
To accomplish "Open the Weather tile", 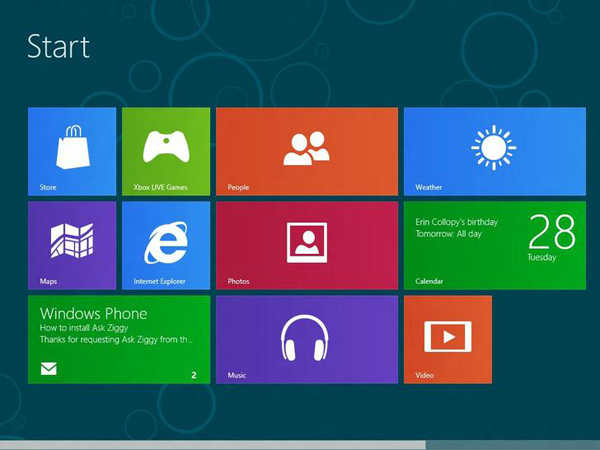I will point(495,152).
